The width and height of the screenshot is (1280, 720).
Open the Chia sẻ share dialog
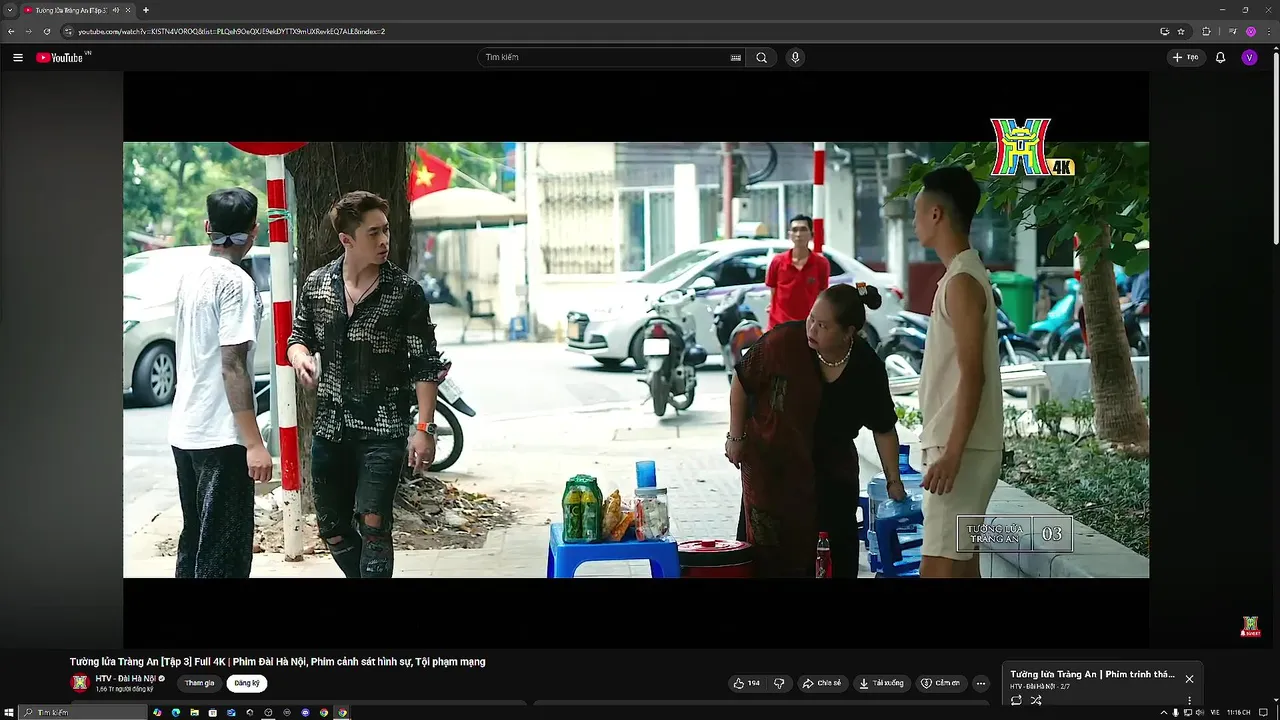click(822, 683)
